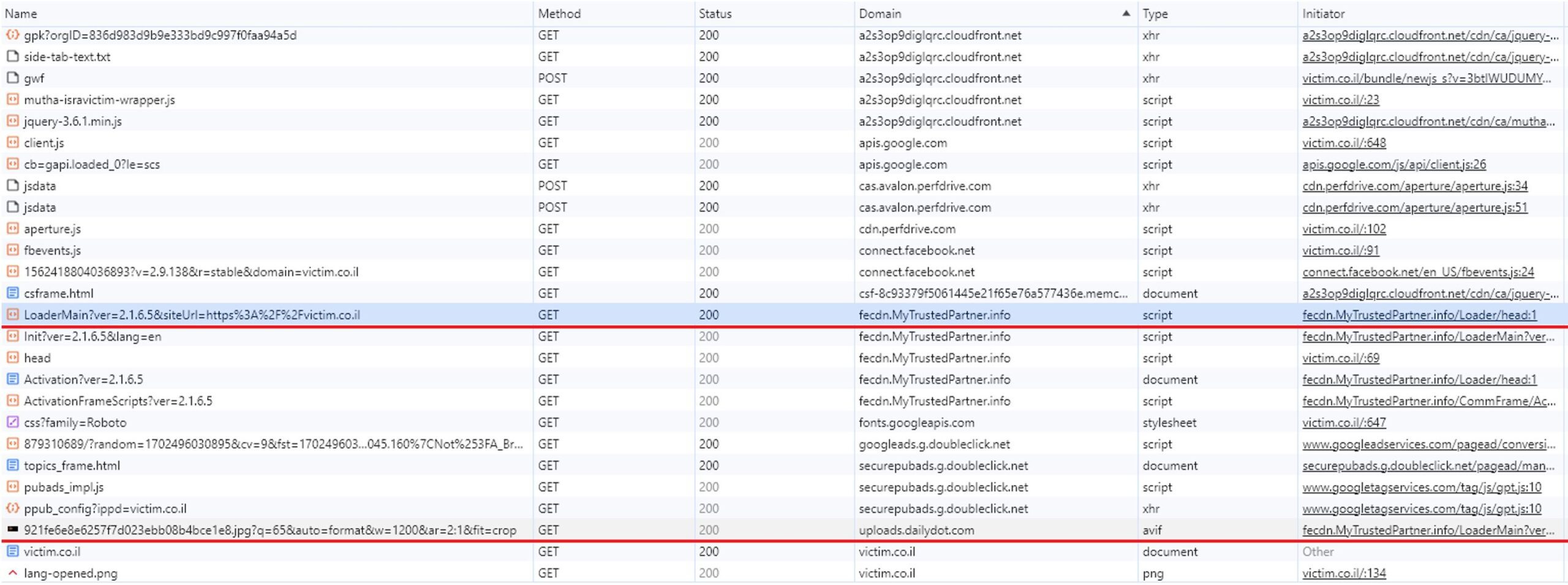Image resolution: width=1568 pixels, height=585 pixels.
Task: Open initiator link victim.co.il/:134
Action: point(1344,573)
